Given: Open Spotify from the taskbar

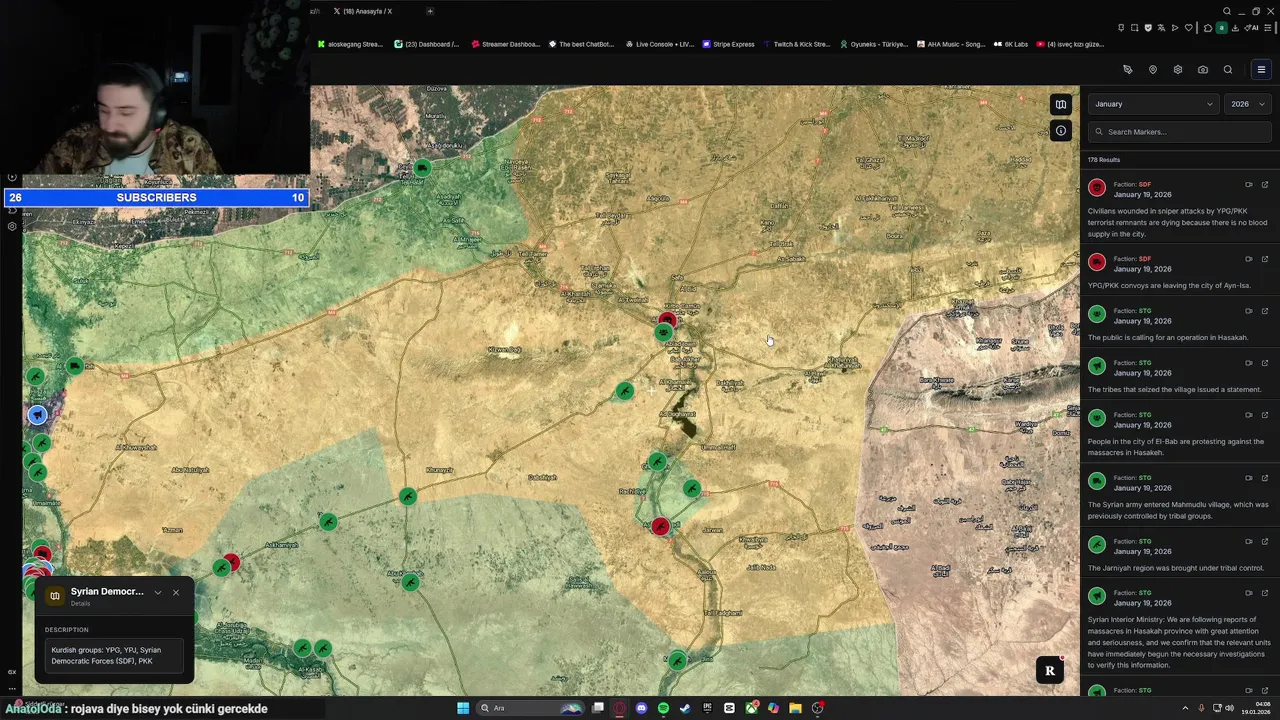Looking at the screenshot, I should coord(663,708).
